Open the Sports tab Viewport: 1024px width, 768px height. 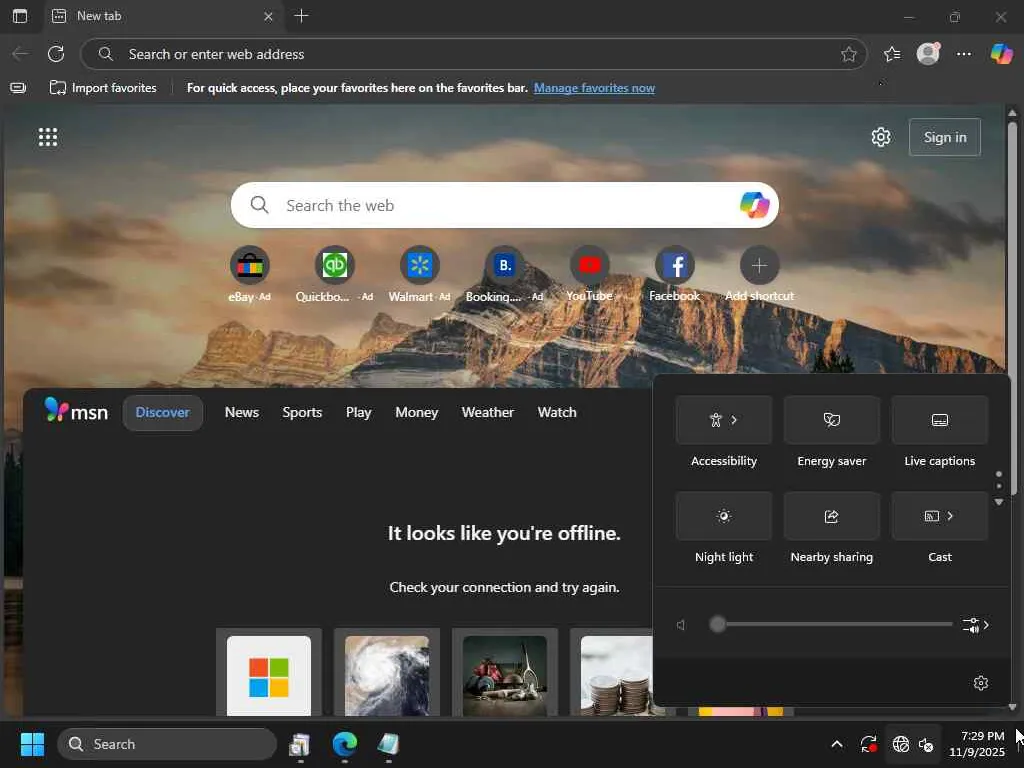(302, 412)
